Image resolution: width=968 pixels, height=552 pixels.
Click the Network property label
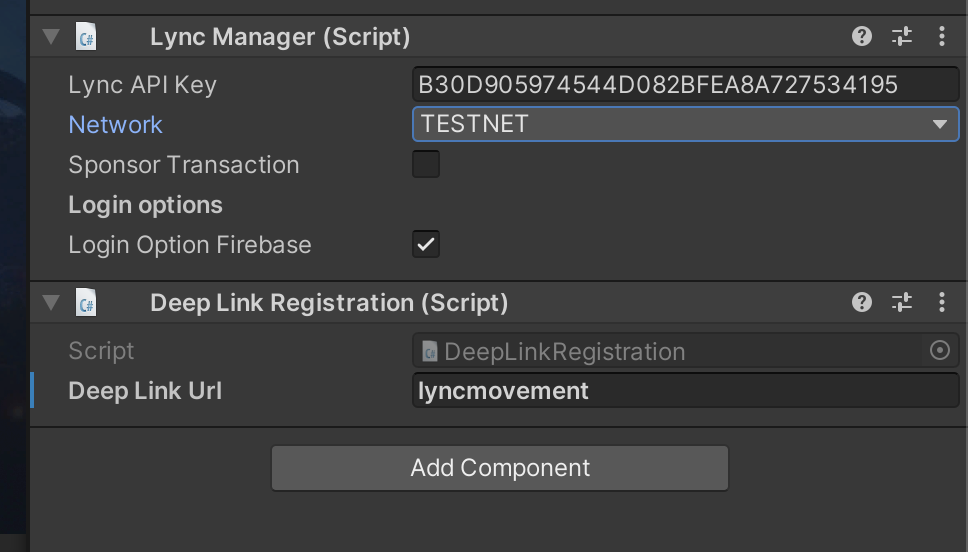115,125
